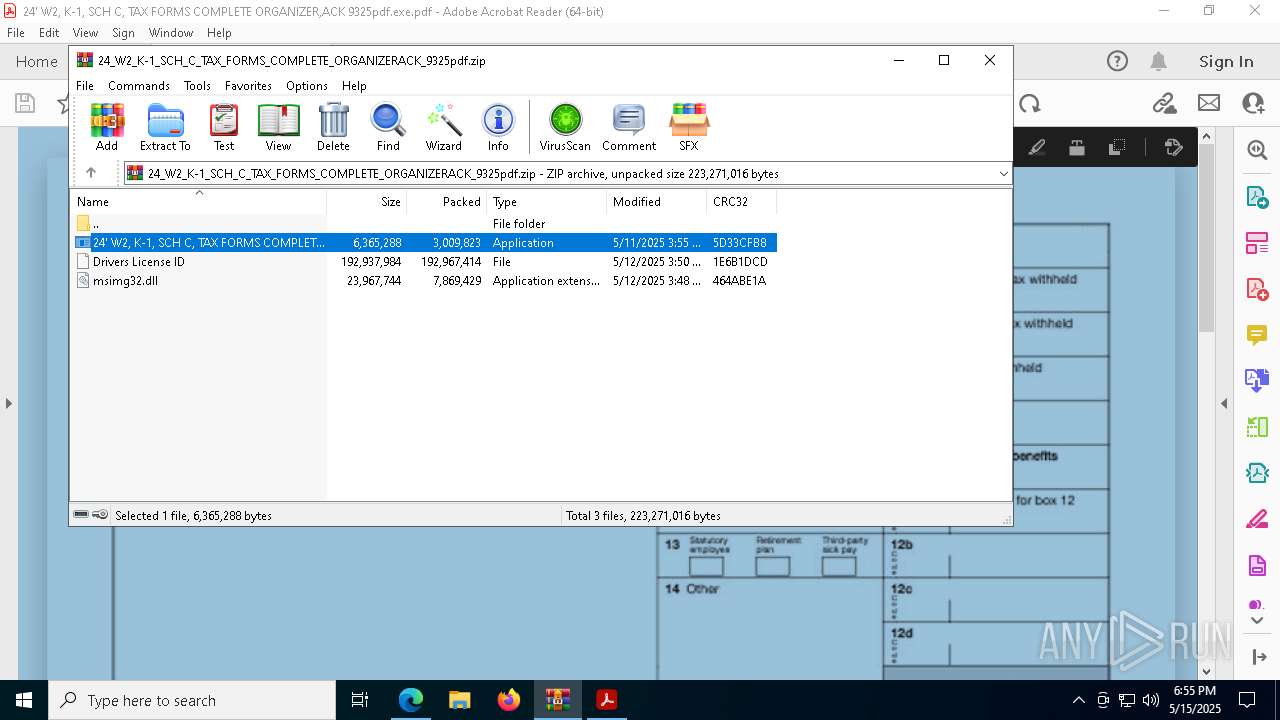Screen dimensions: 1280x720
Task: Open volume control in system tray
Action: (x=1151, y=700)
